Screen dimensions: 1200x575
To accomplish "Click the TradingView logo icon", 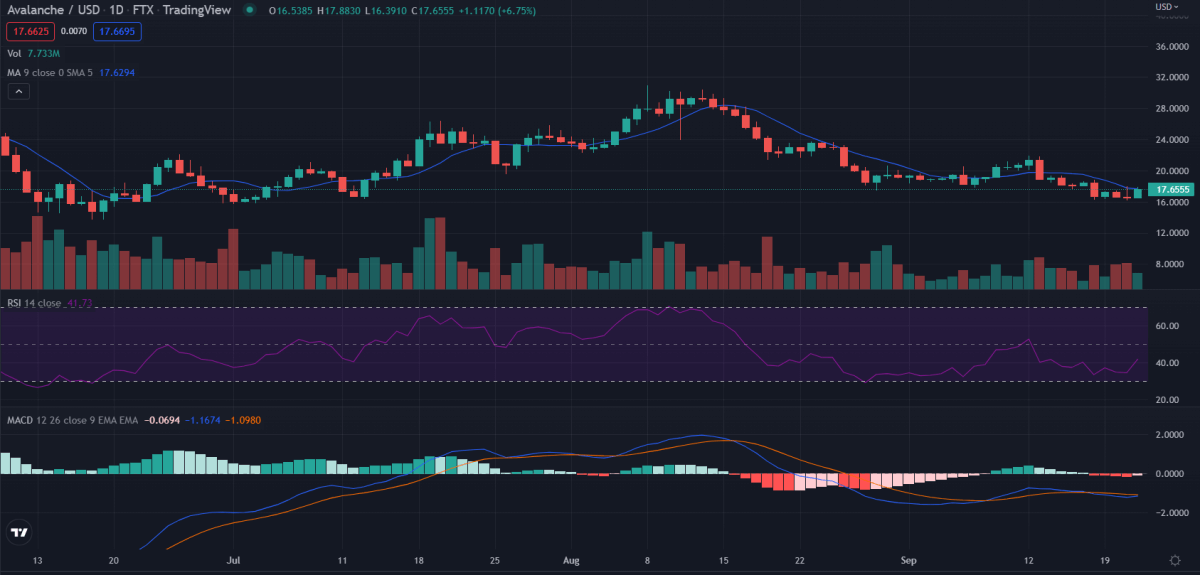I will tap(19, 533).
